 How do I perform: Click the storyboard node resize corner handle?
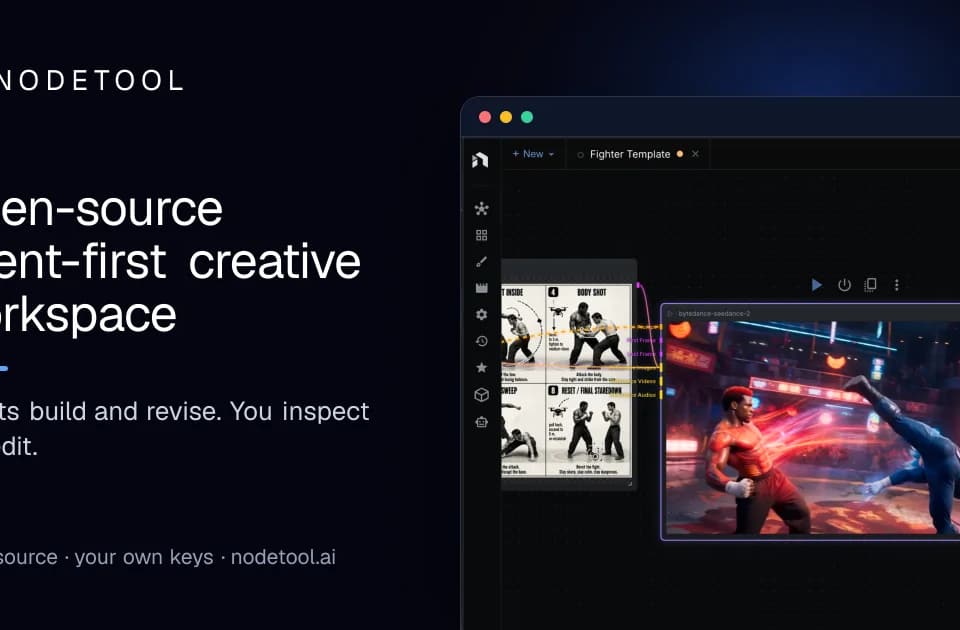coord(630,484)
